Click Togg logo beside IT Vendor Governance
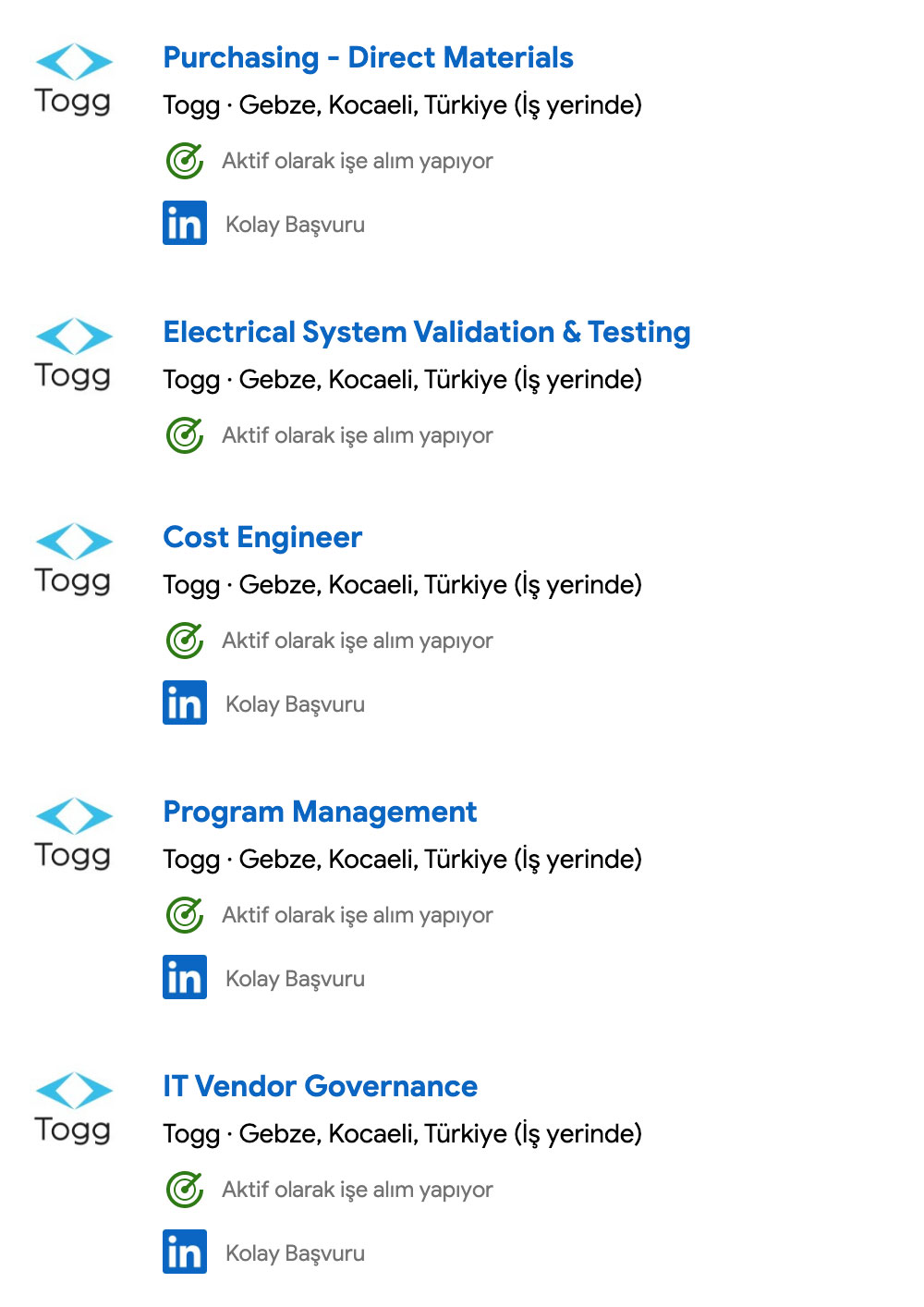This screenshot has width=924, height=1307. (73, 1108)
